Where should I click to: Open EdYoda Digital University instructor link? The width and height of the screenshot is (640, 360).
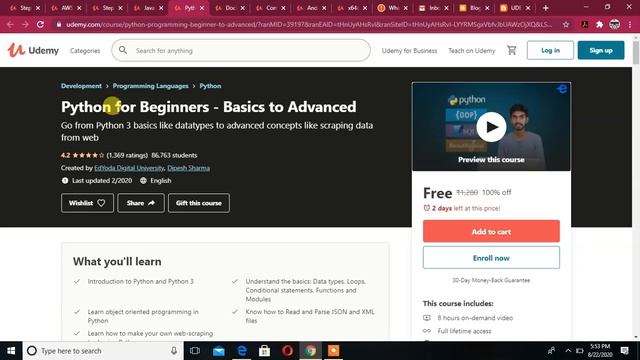[x=129, y=168]
